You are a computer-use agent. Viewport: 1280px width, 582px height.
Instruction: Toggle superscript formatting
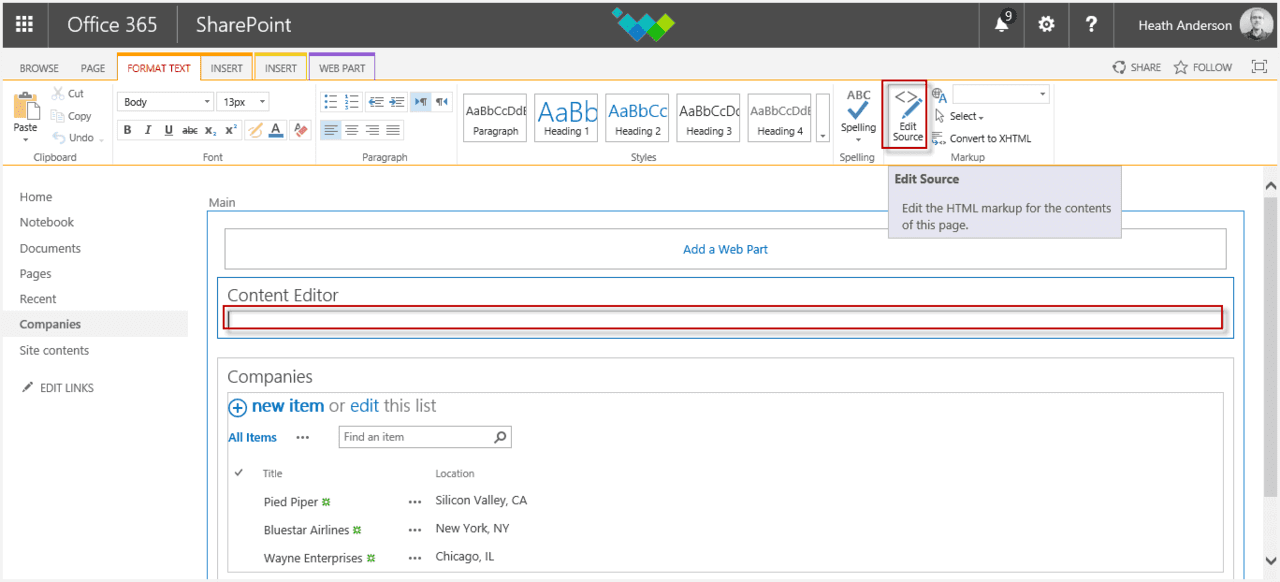pyautogui.click(x=230, y=130)
